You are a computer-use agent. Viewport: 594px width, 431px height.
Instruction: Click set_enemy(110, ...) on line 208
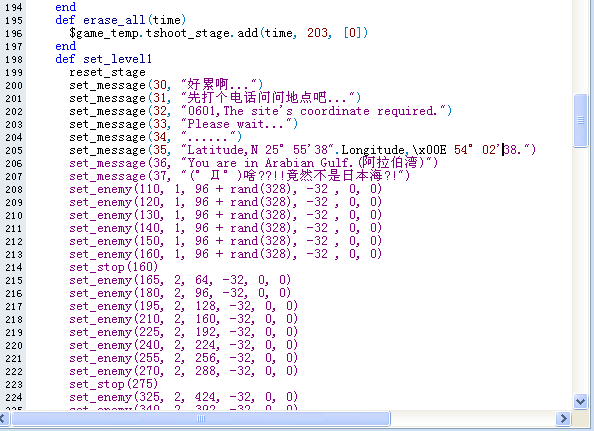click(225, 189)
